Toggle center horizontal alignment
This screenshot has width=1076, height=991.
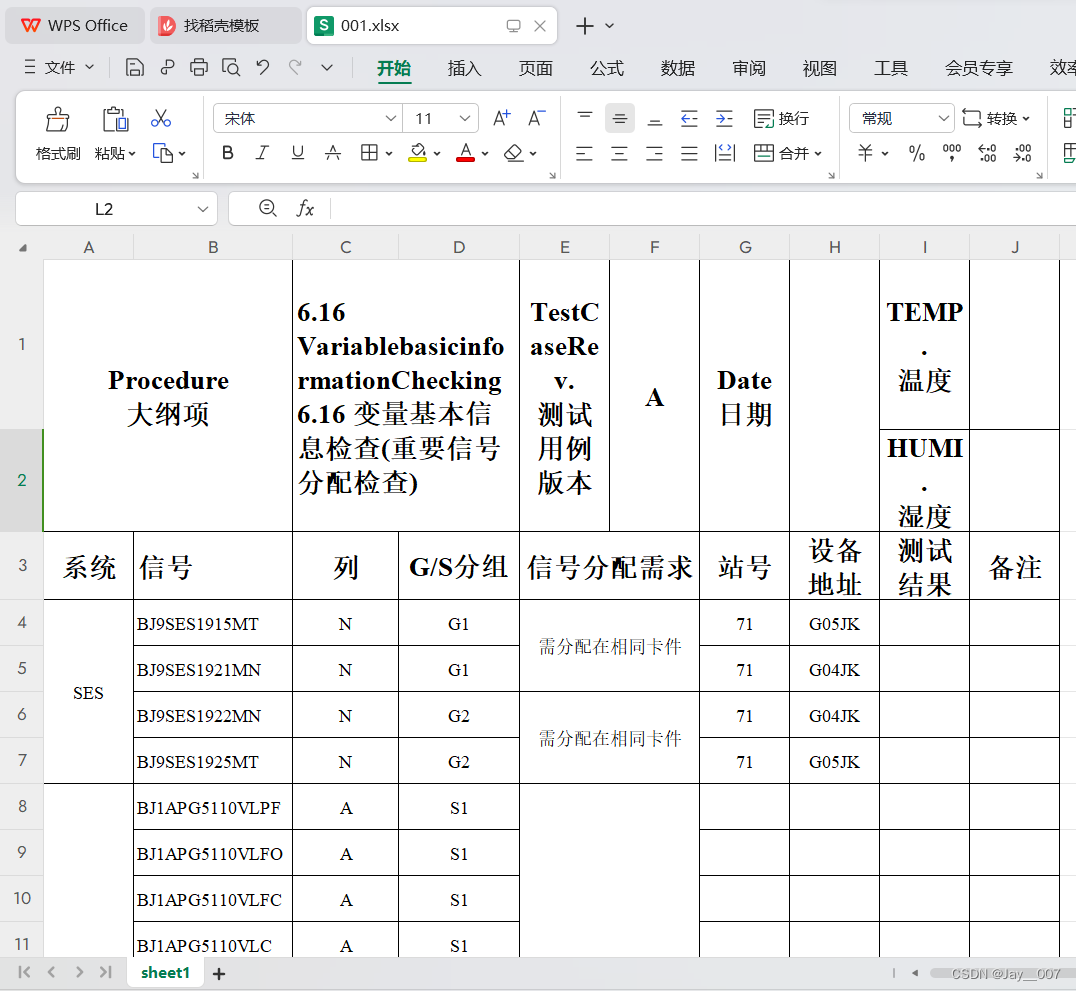click(x=620, y=153)
